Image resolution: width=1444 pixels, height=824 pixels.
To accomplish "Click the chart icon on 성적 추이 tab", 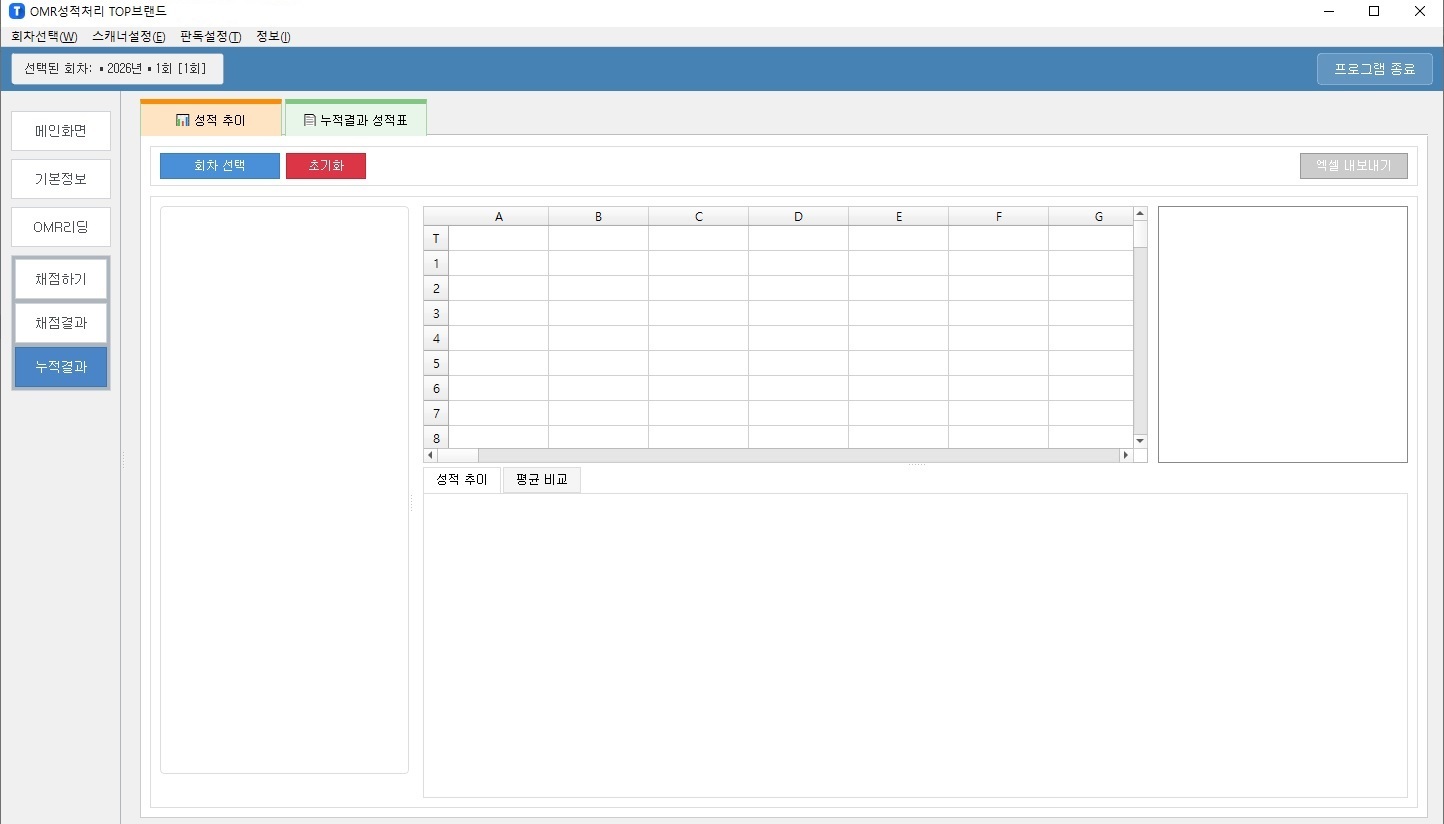I will pos(182,120).
